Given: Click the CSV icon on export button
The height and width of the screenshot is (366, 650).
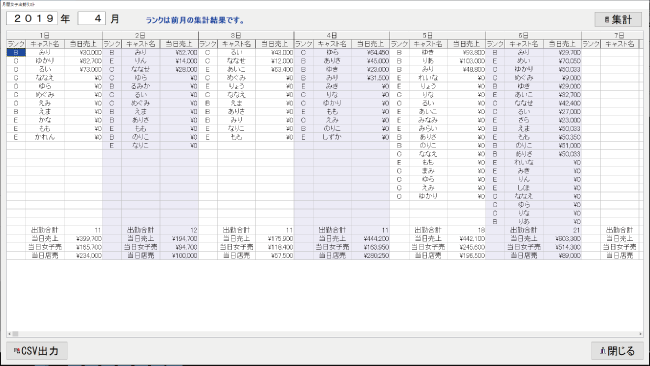Looking at the screenshot, I should tap(17, 351).
